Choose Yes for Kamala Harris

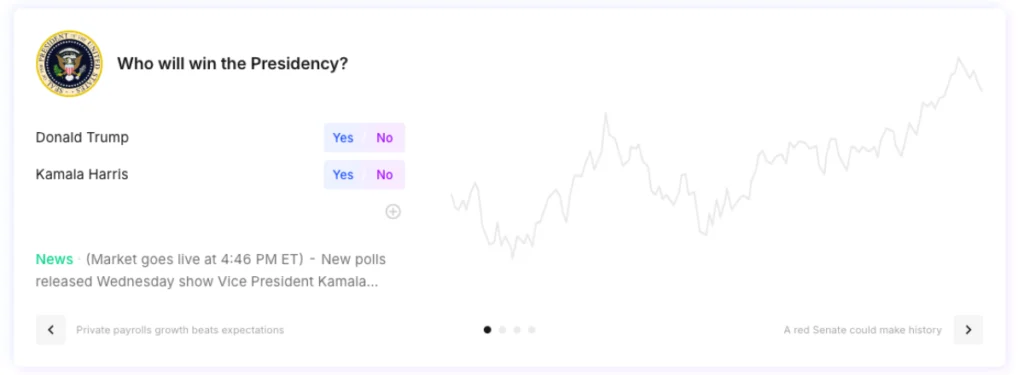point(343,174)
